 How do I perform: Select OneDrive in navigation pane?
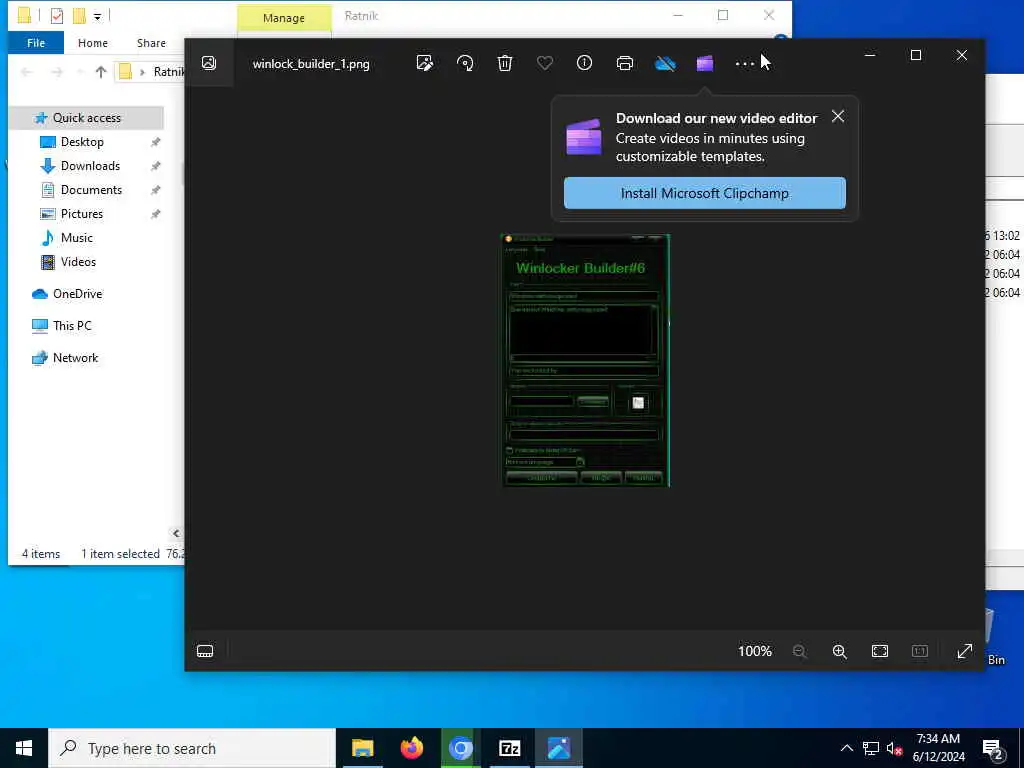77,294
